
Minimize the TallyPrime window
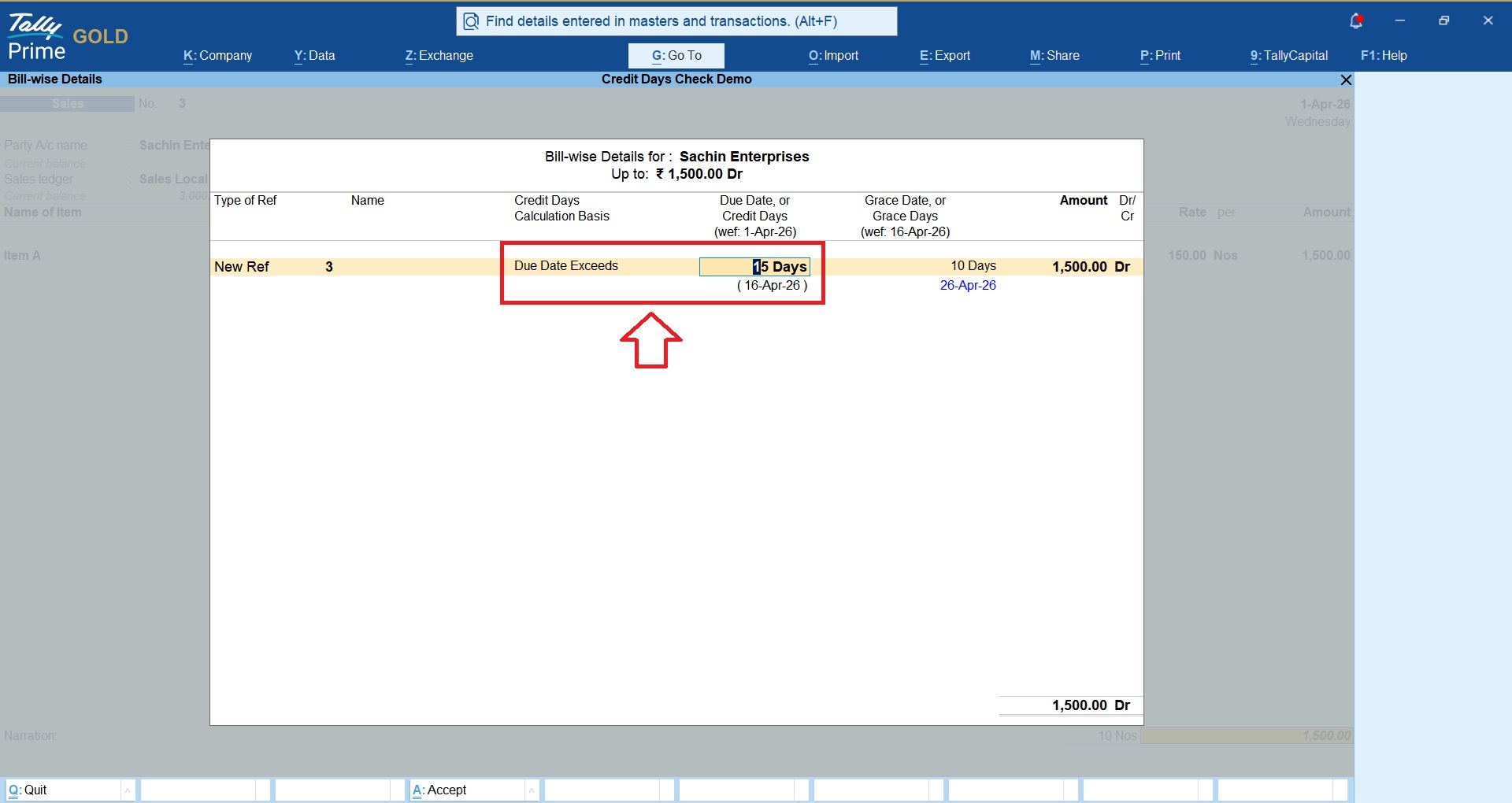point(1399,20)
